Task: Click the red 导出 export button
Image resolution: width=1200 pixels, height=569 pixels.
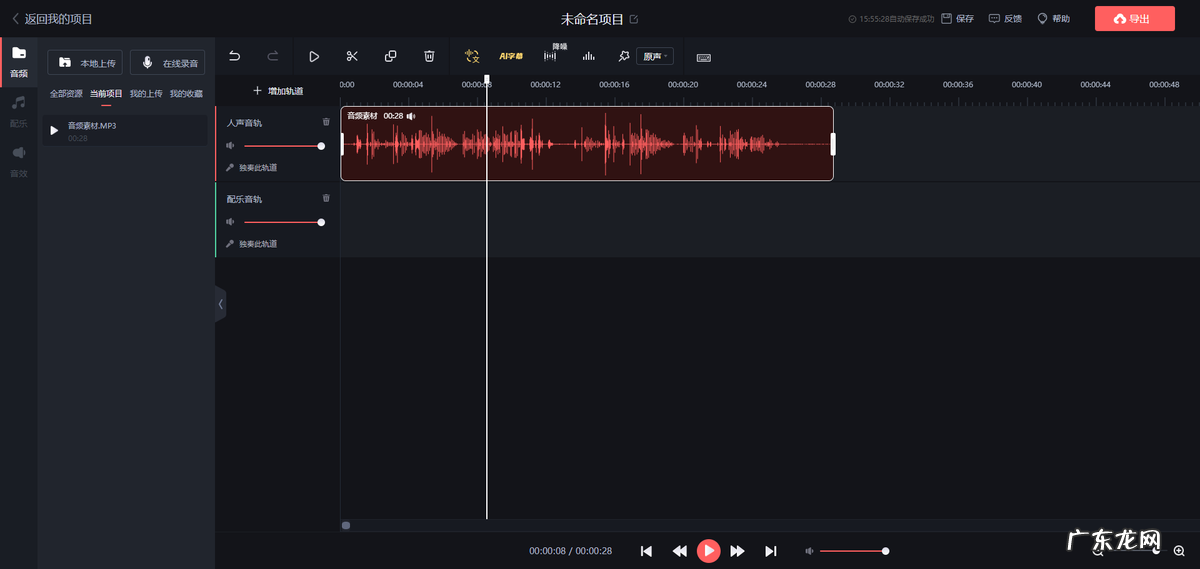Action: [x=1134, y=19]
